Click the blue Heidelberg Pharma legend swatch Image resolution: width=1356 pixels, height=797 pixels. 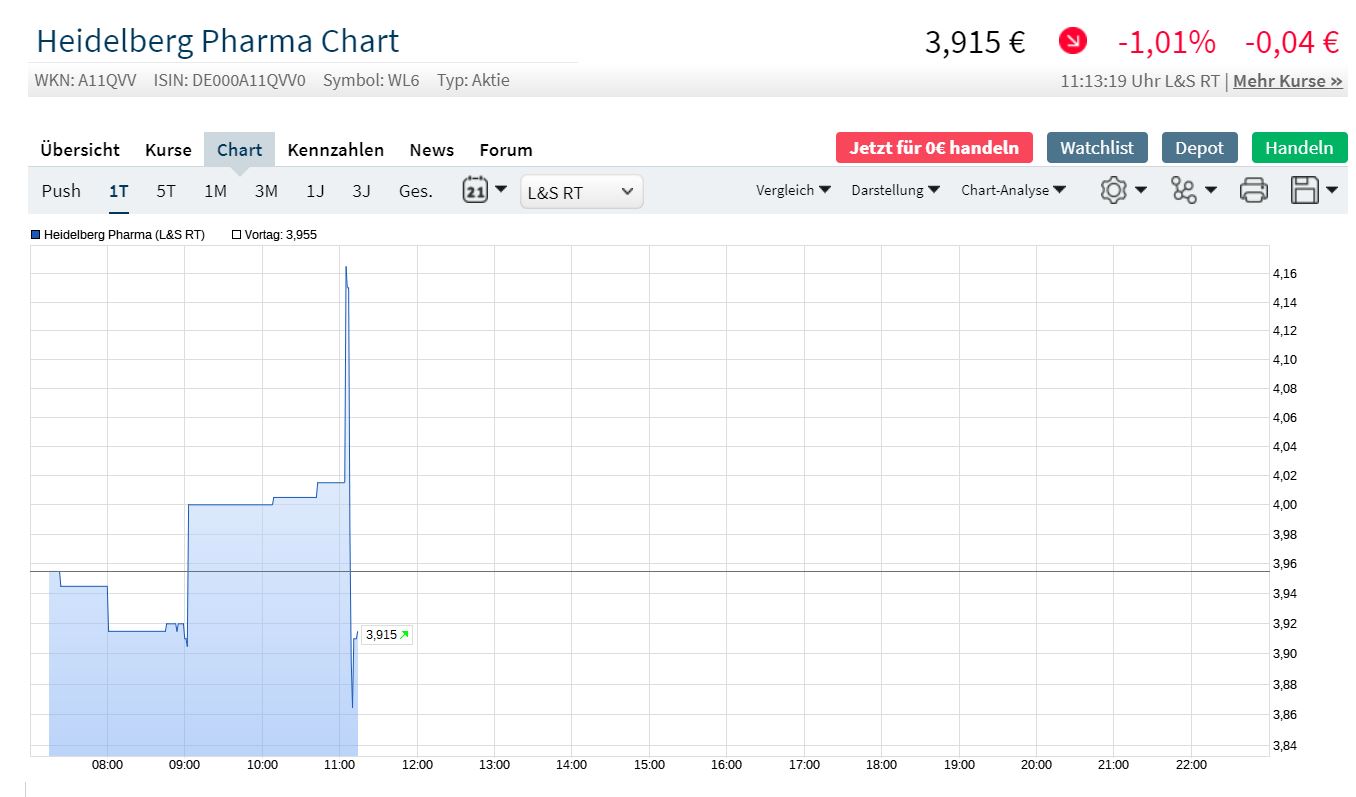[36, 235]
